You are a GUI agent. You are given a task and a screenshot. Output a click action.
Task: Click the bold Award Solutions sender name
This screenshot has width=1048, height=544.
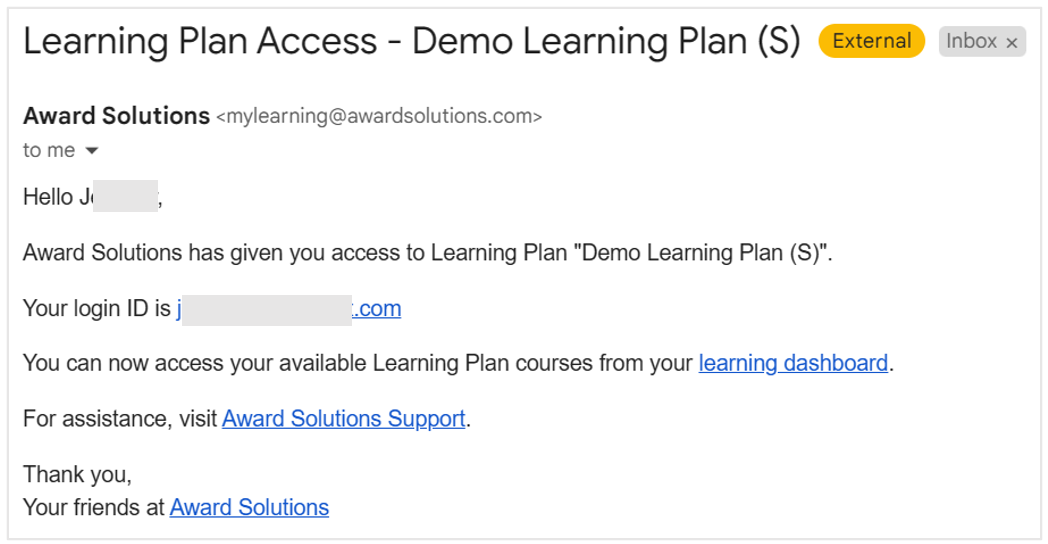pos(116,116)
